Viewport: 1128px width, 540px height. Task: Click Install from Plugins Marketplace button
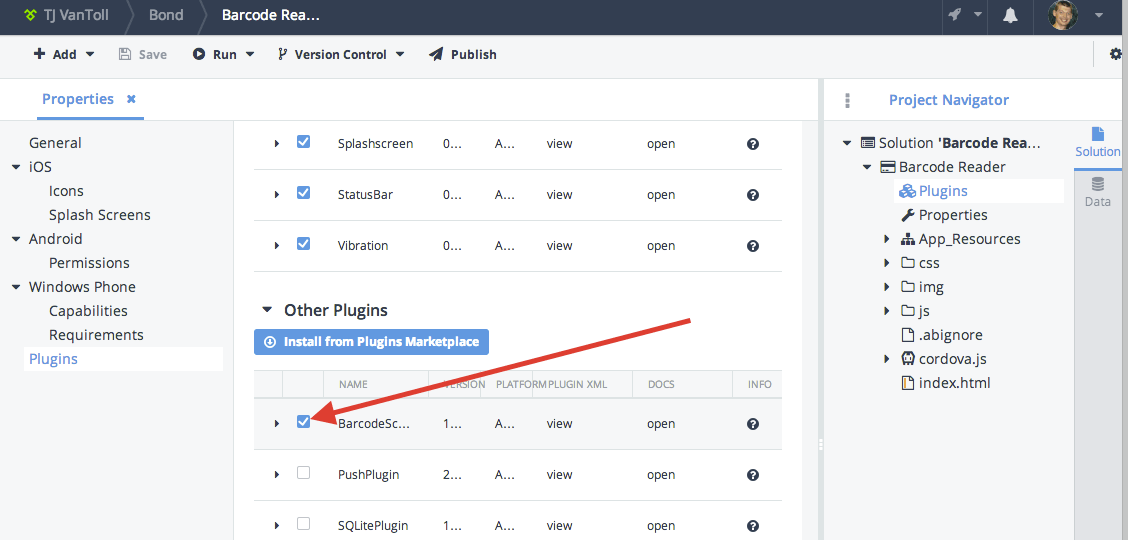click(x=371, y=342)
